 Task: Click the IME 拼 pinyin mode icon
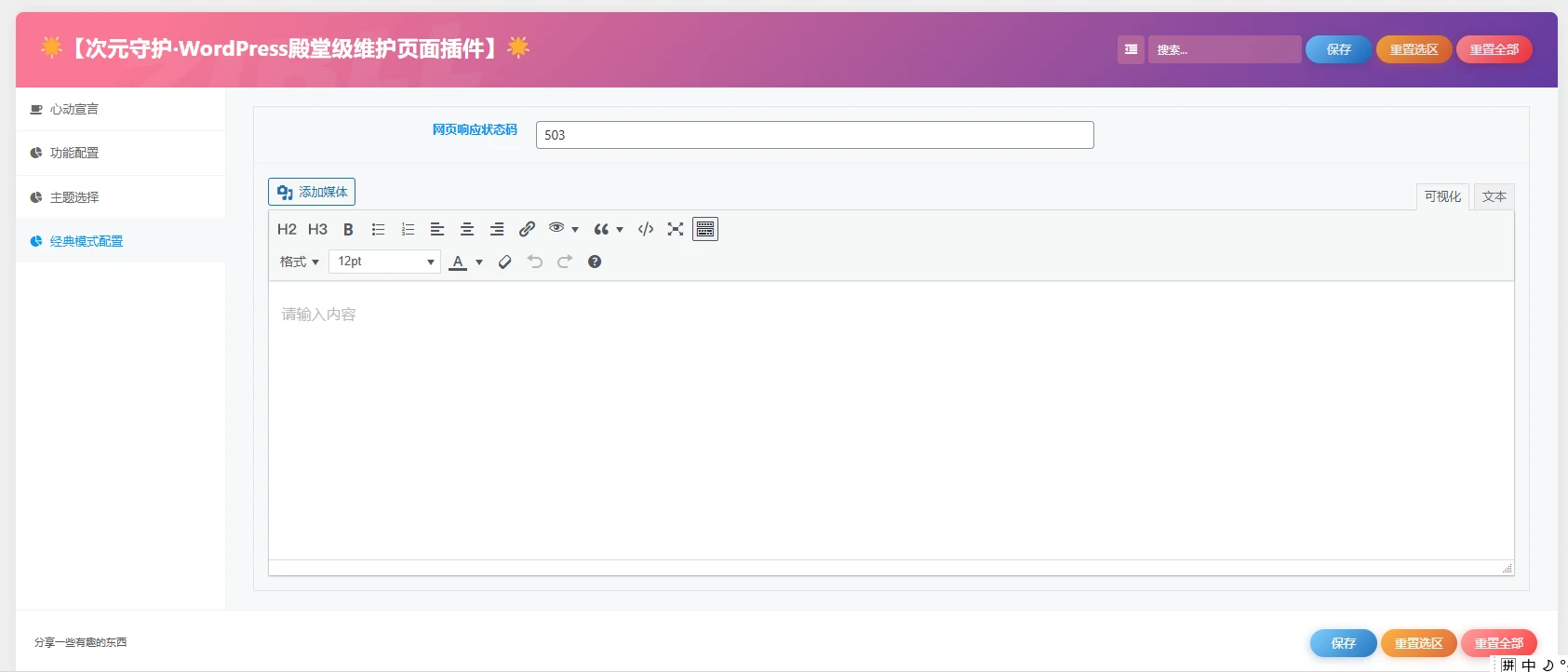tap(1508, 665)
